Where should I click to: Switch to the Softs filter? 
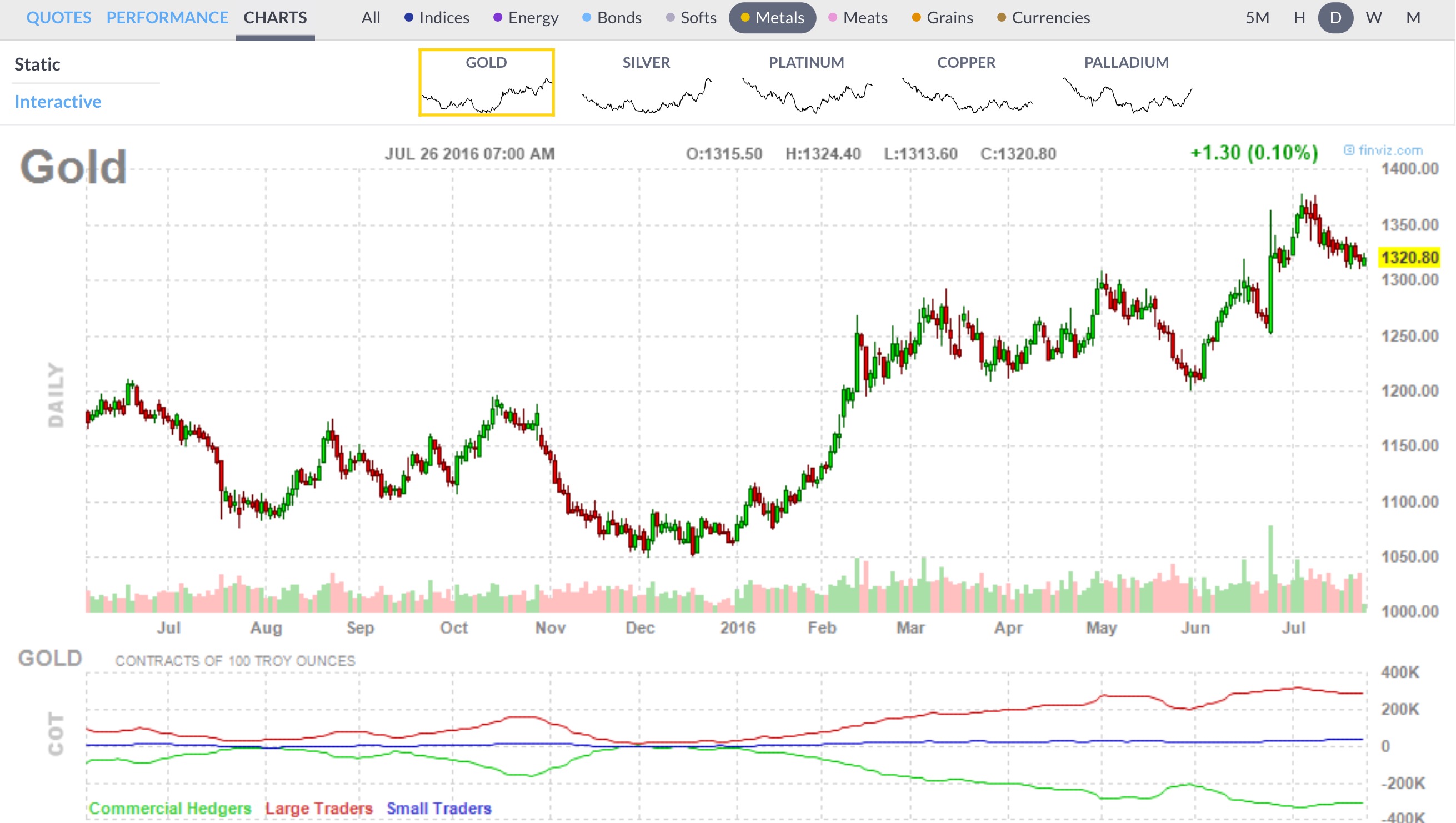coord(692,18)
